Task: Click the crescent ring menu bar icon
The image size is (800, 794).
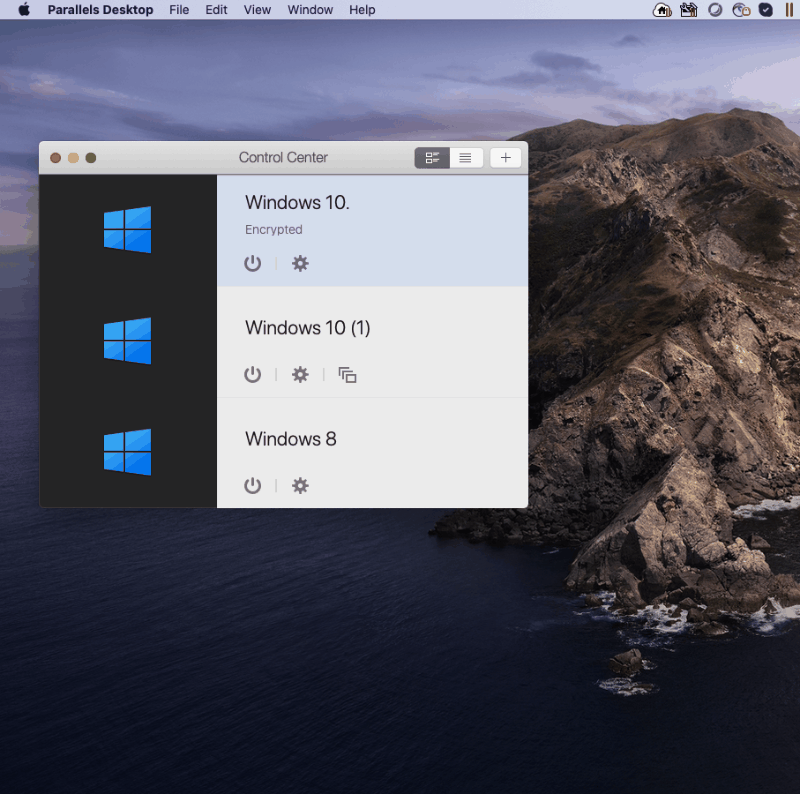Action: 715,10
